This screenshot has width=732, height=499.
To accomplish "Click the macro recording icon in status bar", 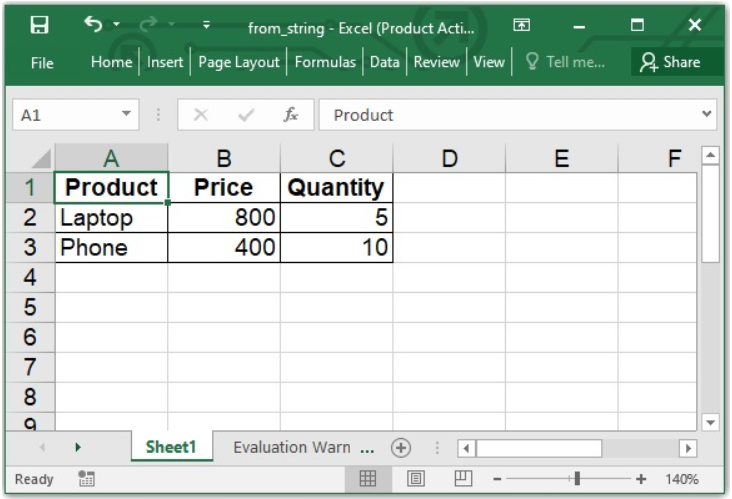I will (x=86, y=479).
